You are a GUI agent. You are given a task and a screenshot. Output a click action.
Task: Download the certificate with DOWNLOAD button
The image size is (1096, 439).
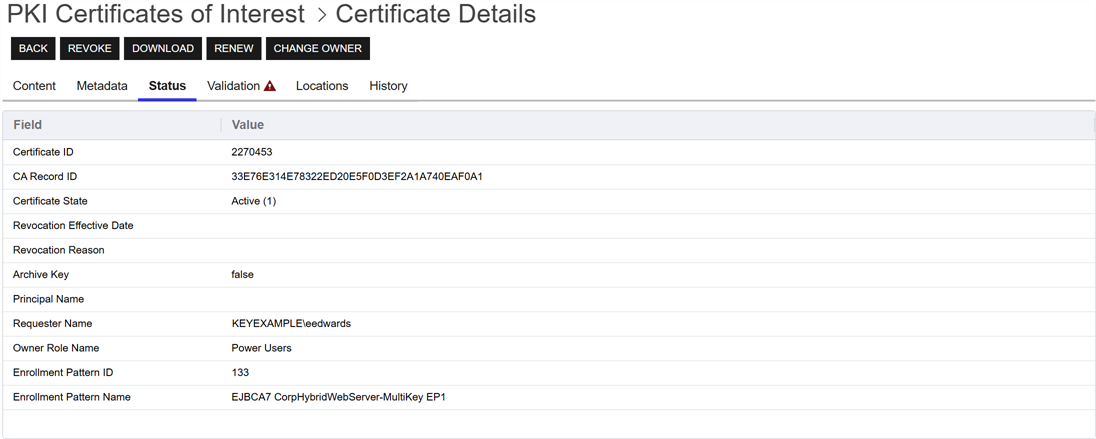coord(163,48)
